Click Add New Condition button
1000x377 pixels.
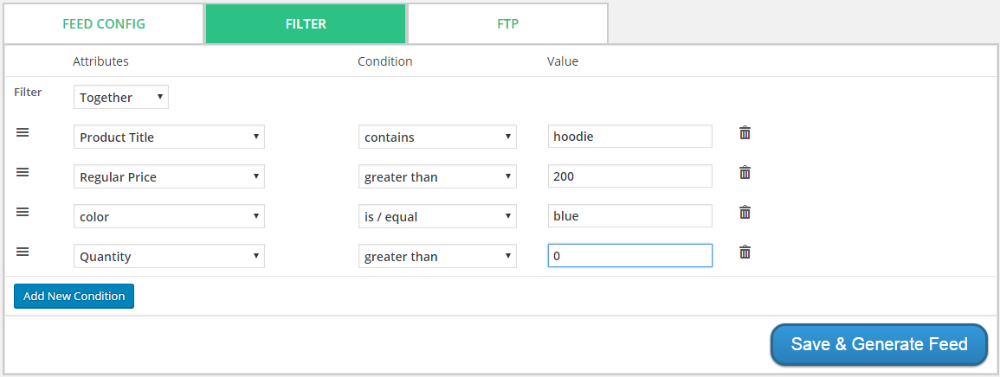point(74,296)
